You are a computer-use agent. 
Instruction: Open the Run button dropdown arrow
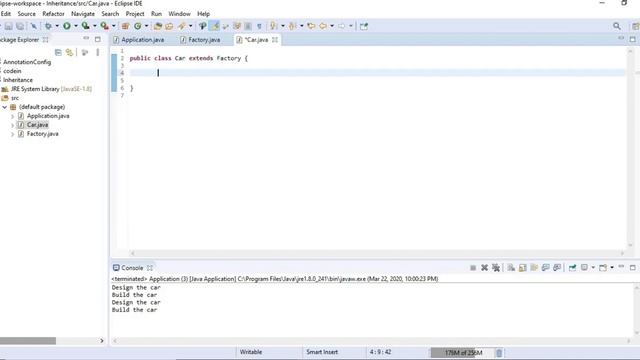(x=76, y=26)
